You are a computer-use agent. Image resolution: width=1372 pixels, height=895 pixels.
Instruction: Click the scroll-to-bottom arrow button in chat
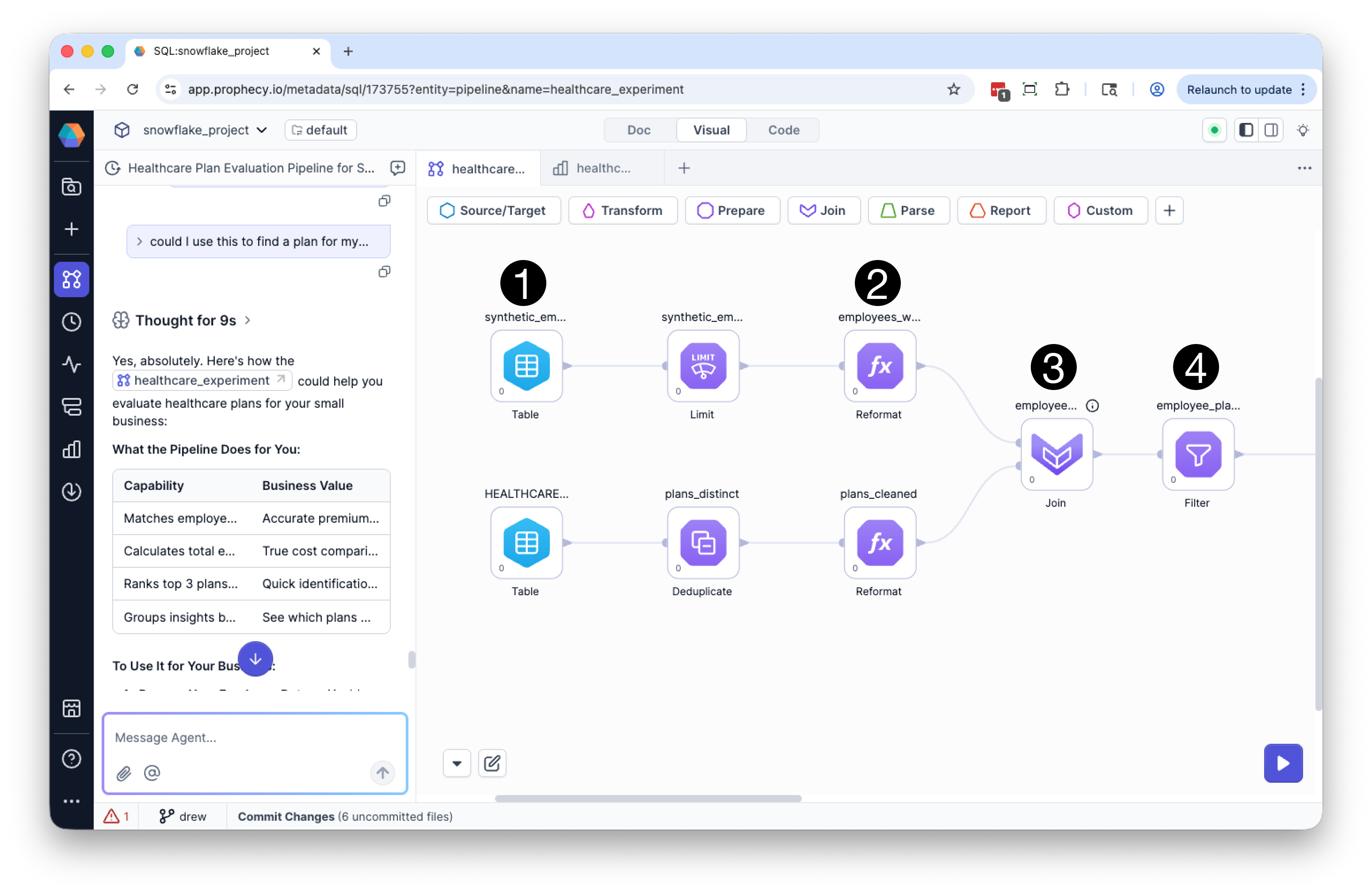255,659
